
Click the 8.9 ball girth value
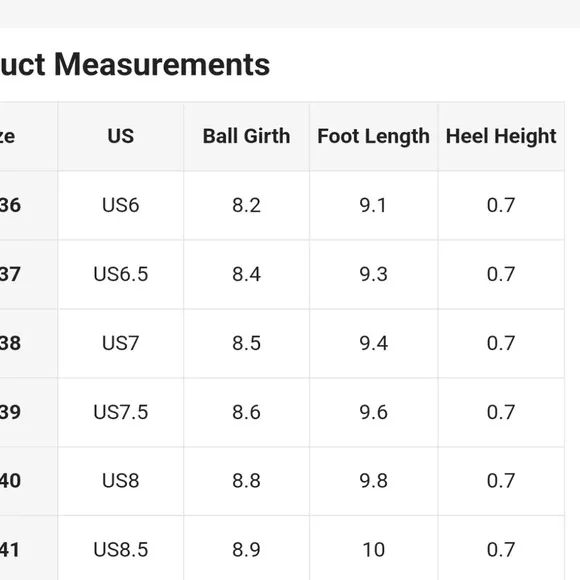(246, 550)
